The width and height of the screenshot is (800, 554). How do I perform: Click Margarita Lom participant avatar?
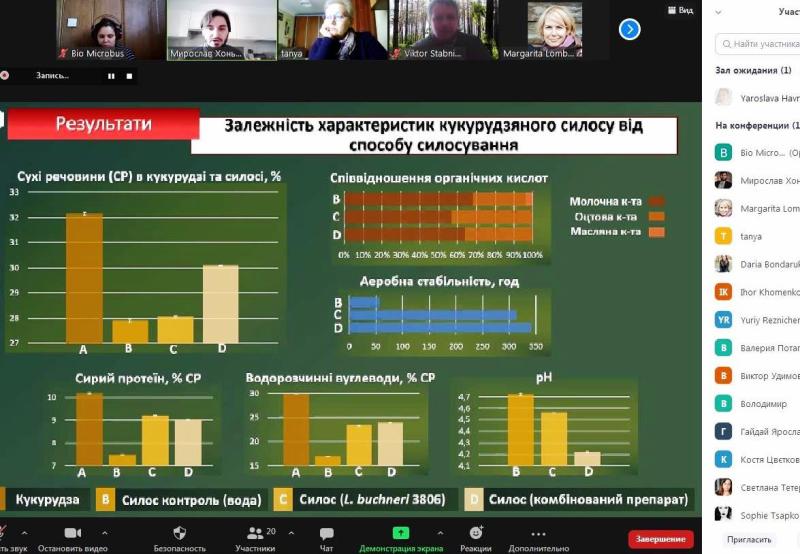tap(723, 208)
